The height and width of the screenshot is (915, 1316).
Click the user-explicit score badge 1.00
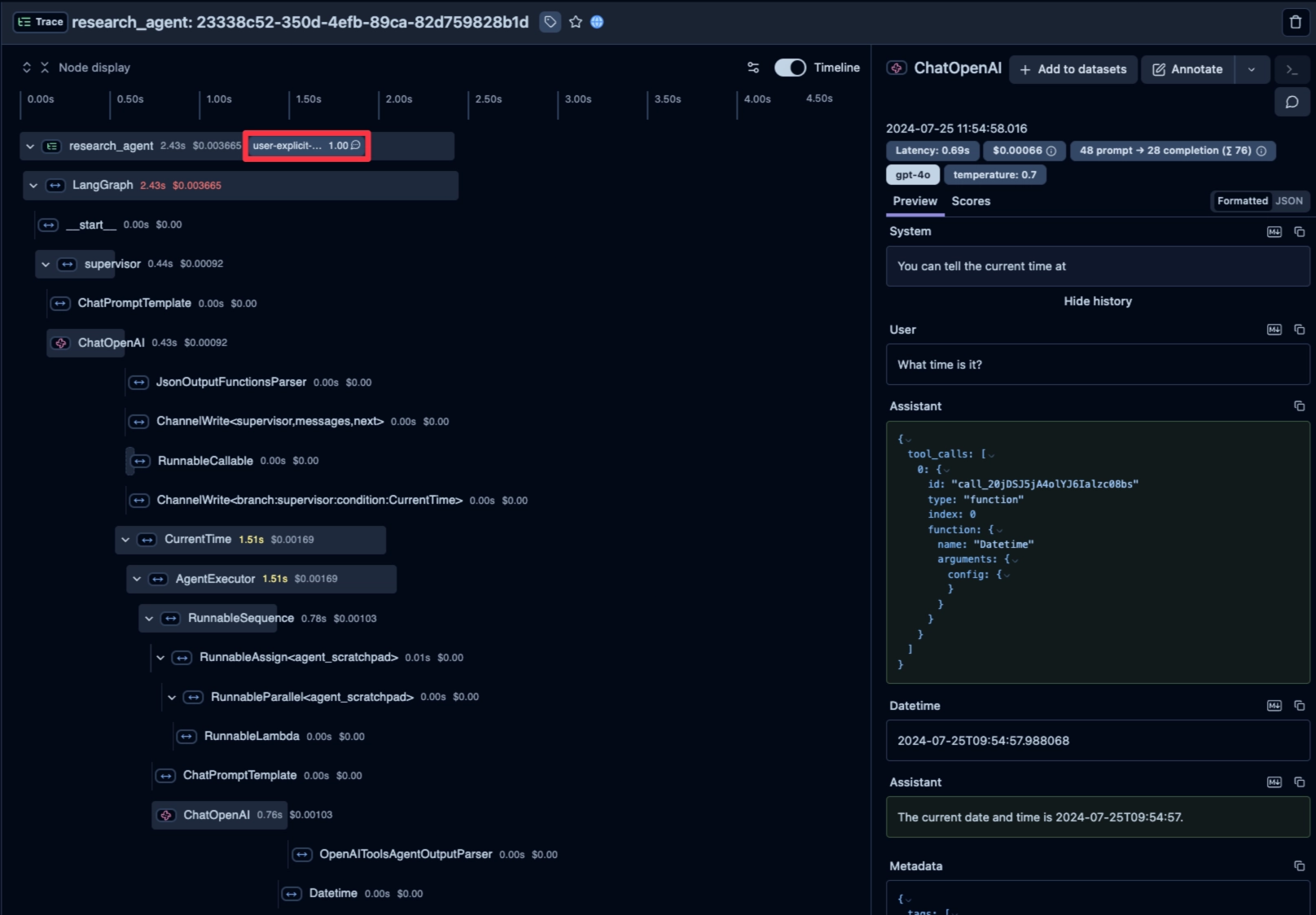306,146
